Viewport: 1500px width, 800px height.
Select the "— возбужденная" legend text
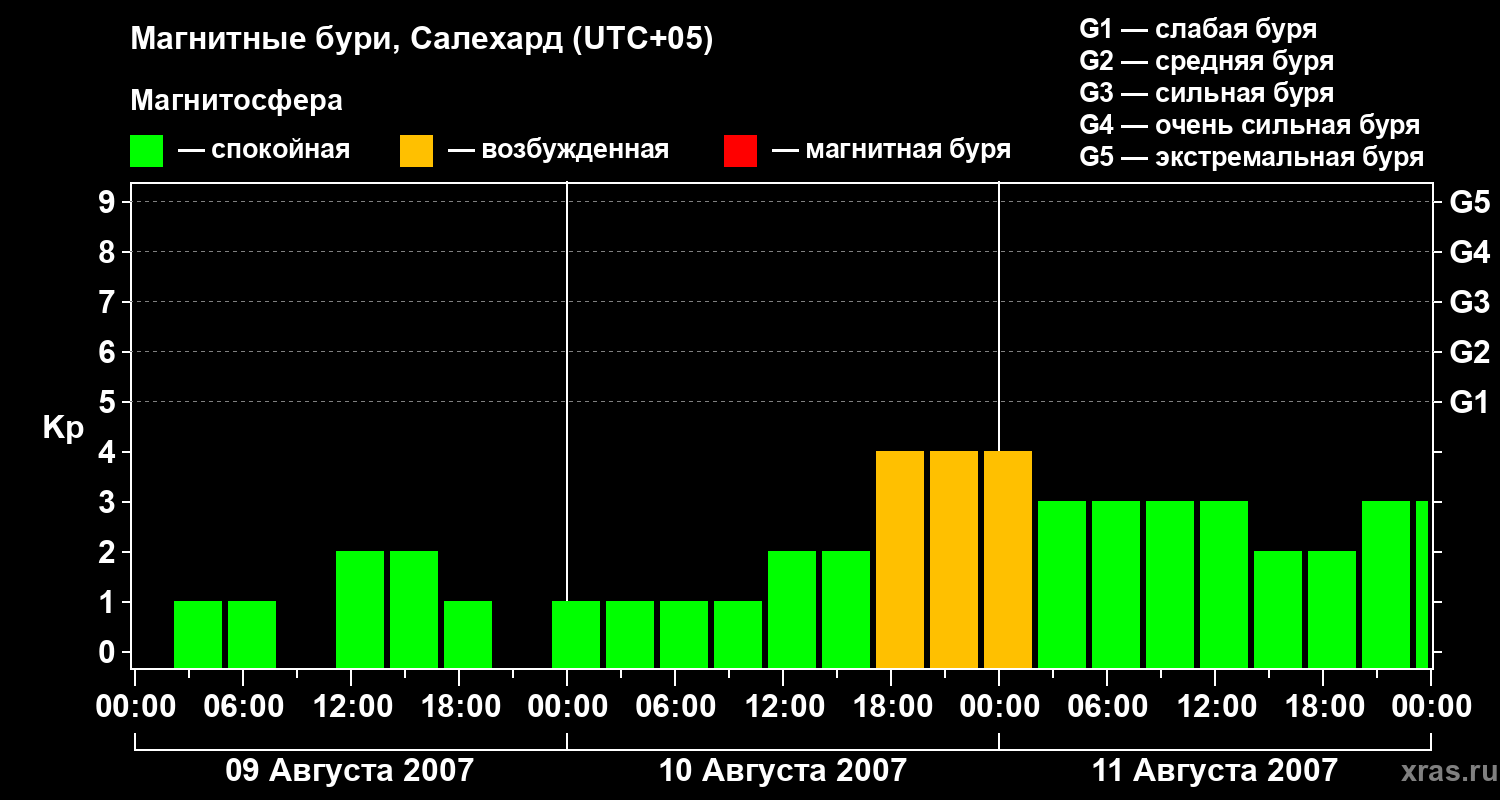[558, 150]
